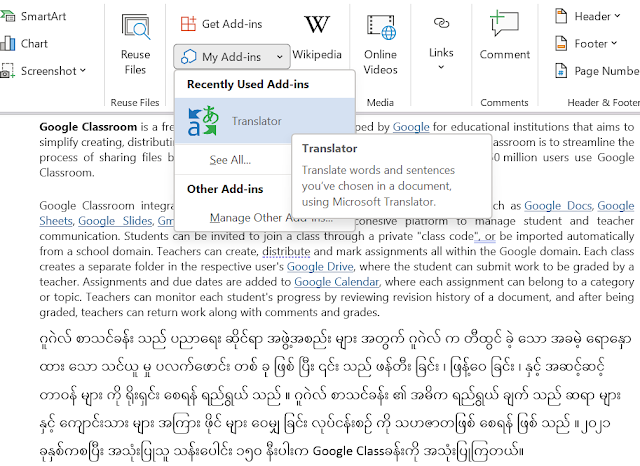The width and height of the screenshot is (640, 466).
Task: Open the Google Docs hyperlink
Action: (558, 206)
